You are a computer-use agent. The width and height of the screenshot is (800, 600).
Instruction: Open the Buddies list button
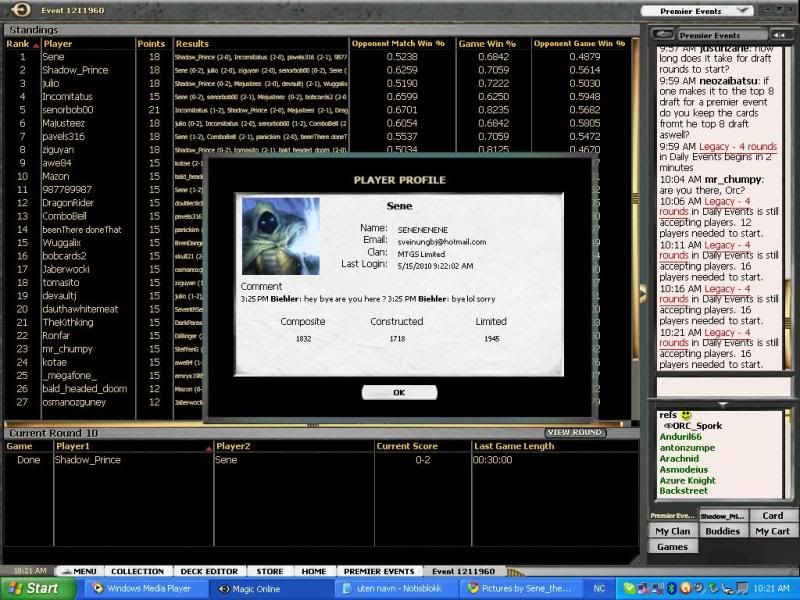pyautogui.click(x=722, y=531)
